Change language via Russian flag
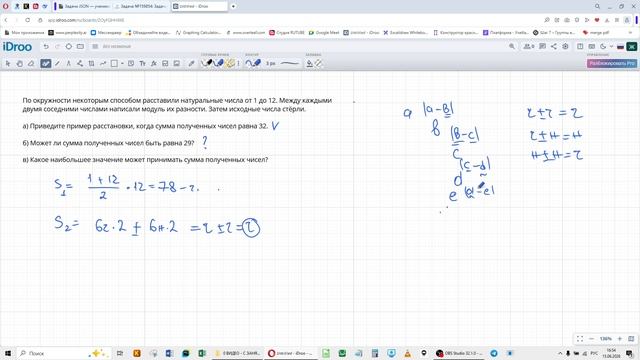 (x=620, y=47)
